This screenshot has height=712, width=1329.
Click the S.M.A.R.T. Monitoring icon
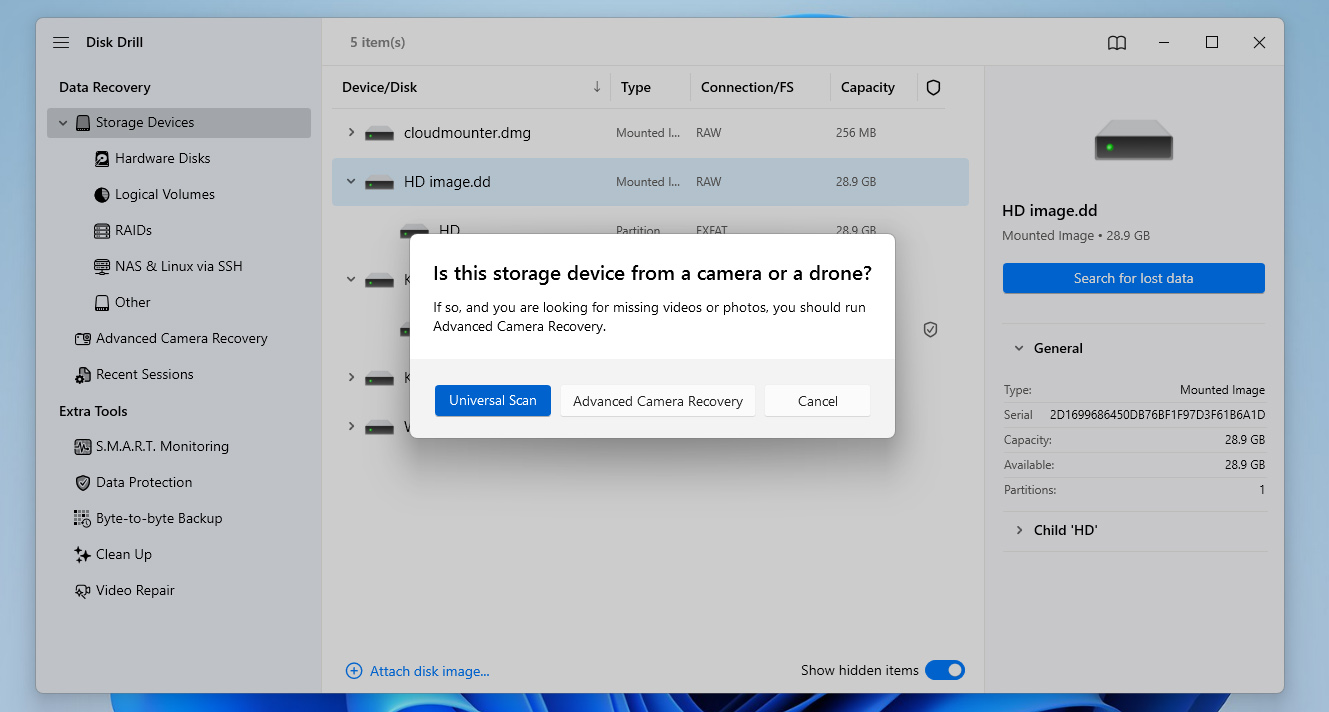tap(83, 447)
